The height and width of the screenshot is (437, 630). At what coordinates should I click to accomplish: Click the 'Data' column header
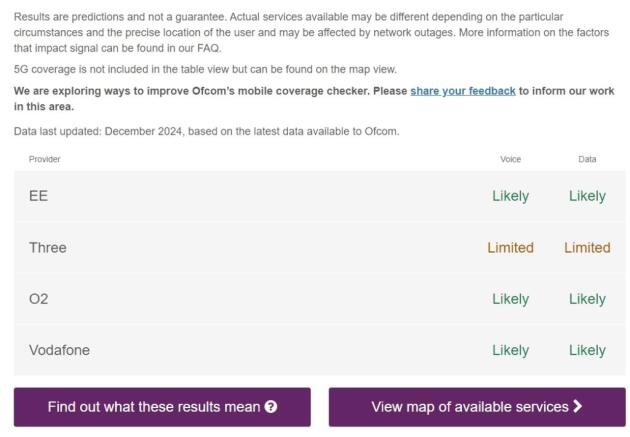pos(587,159)
